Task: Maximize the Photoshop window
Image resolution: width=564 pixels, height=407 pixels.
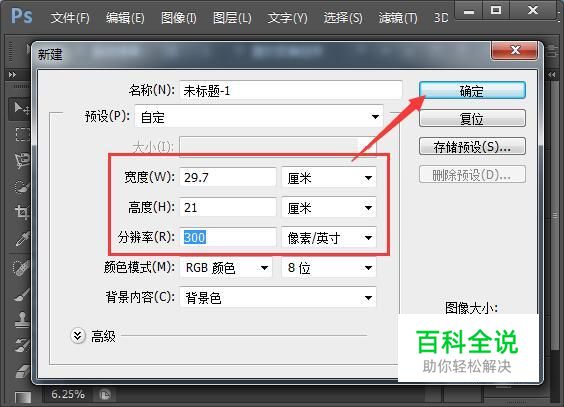Action: (496, 10)
